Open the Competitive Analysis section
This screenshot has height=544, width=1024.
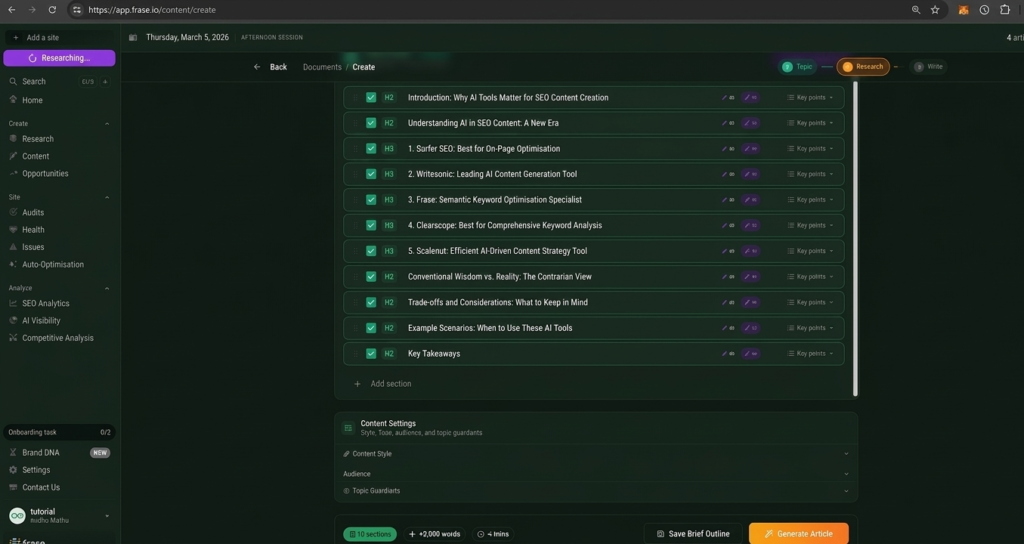[57, 338]
